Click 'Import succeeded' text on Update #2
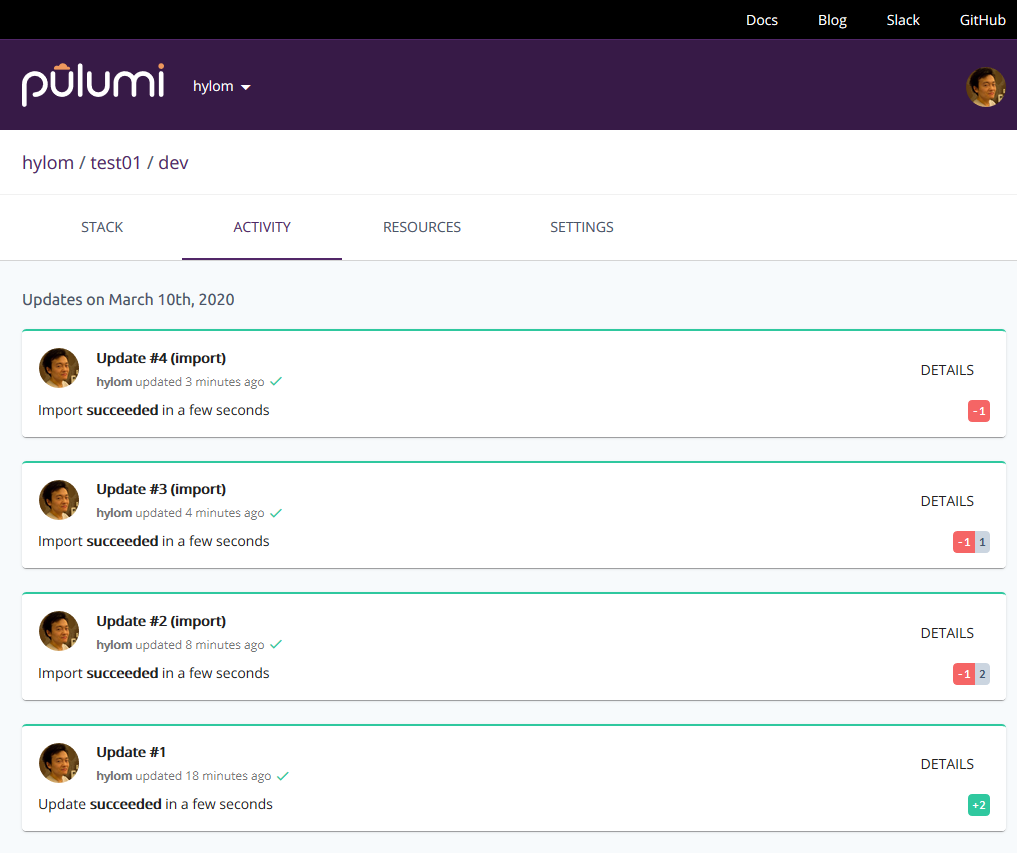Image resolution: width=1017 pixels, height=853 pixels. pyautogui.click(x=98, y=673)
